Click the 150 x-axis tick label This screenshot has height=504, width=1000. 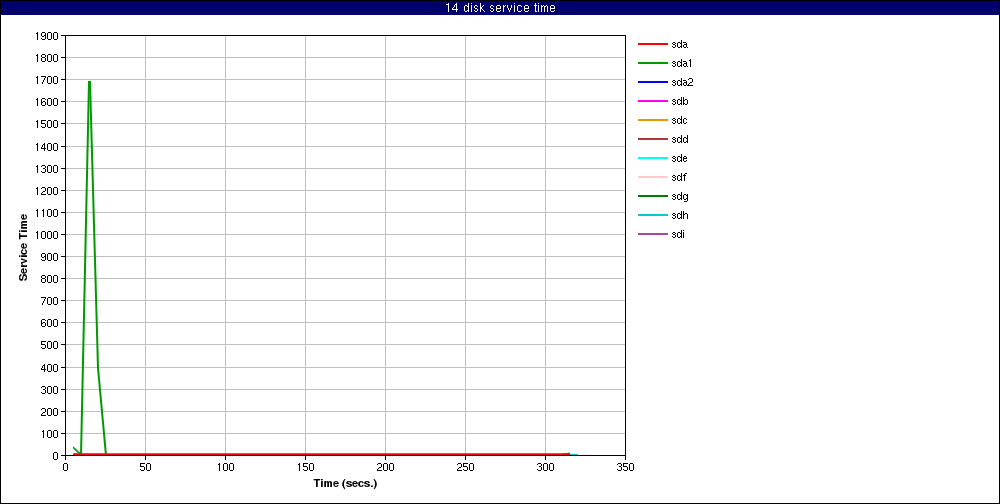(x=305, y=467)
